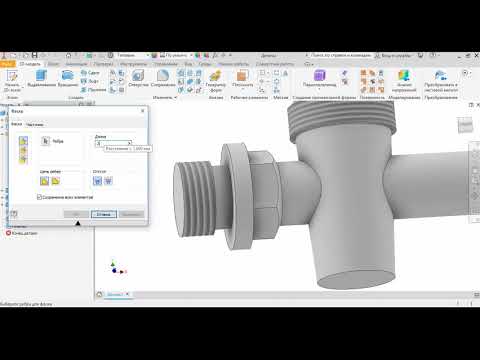This screenshot has width=480, height=360.
Task: Switch to the Эскиз ribbon tab
Action: point(53,64)
